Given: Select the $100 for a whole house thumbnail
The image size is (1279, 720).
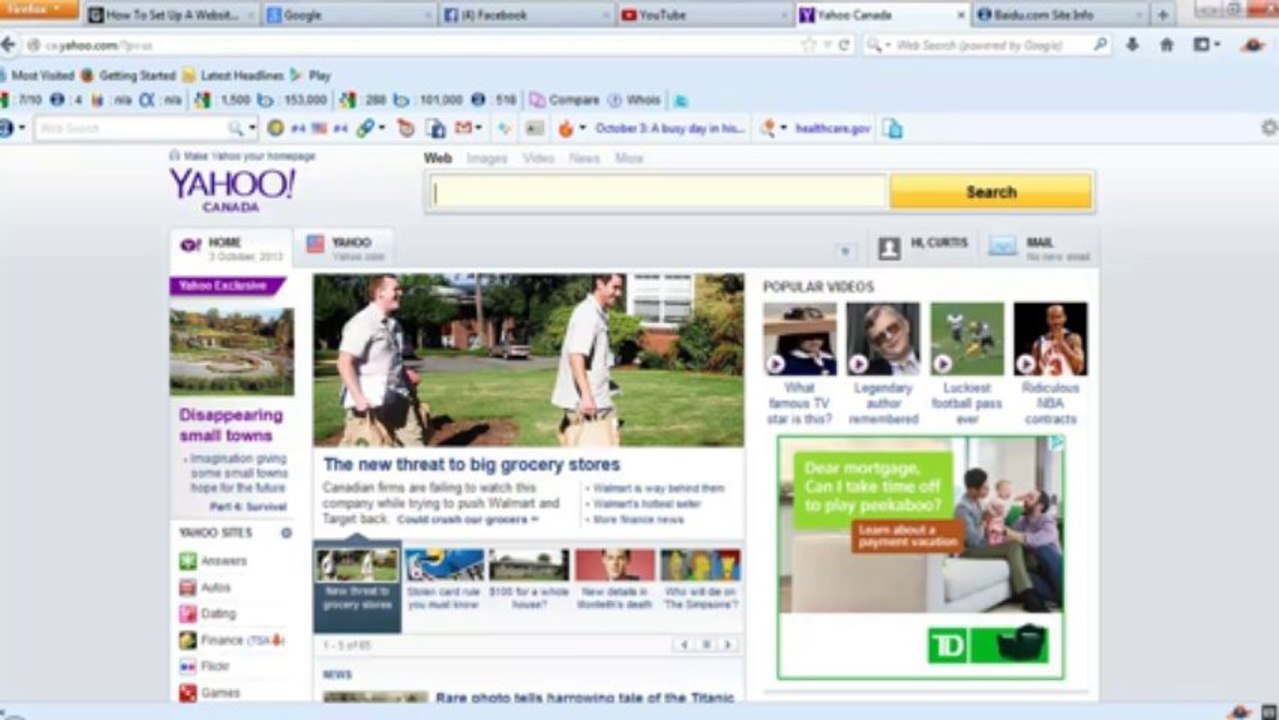Looking at the screenshot, I should (x=529, y=565).
